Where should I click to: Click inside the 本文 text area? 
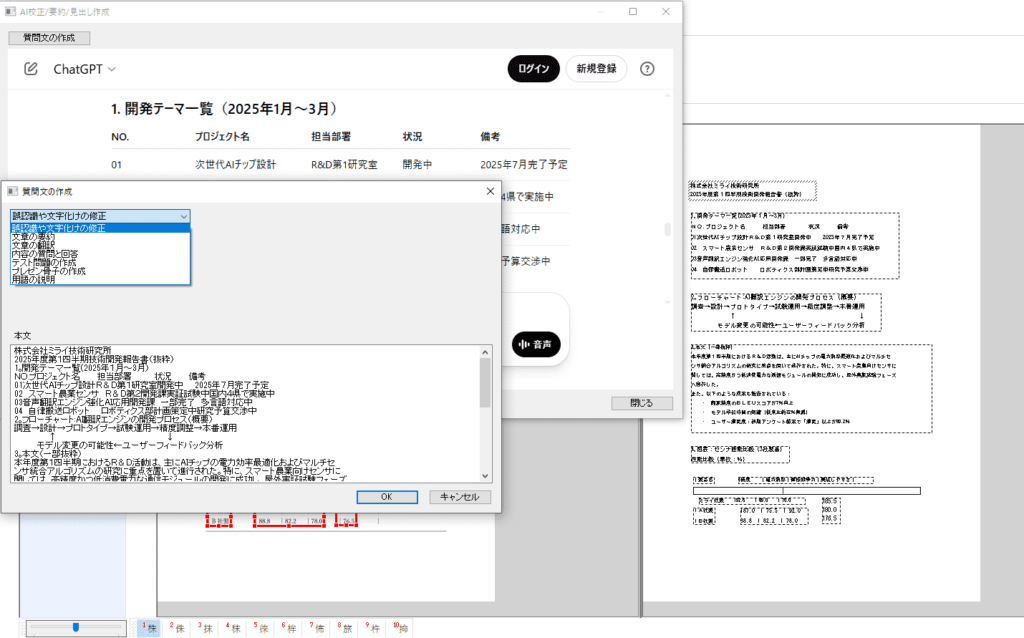point(246,413)
